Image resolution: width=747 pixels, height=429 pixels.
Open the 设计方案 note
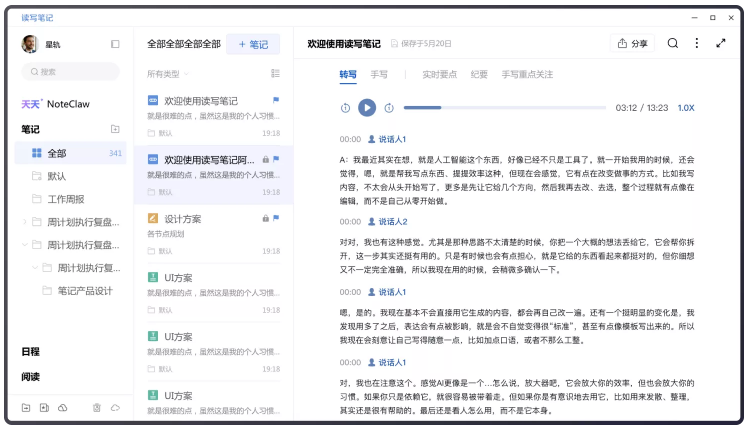213,234
